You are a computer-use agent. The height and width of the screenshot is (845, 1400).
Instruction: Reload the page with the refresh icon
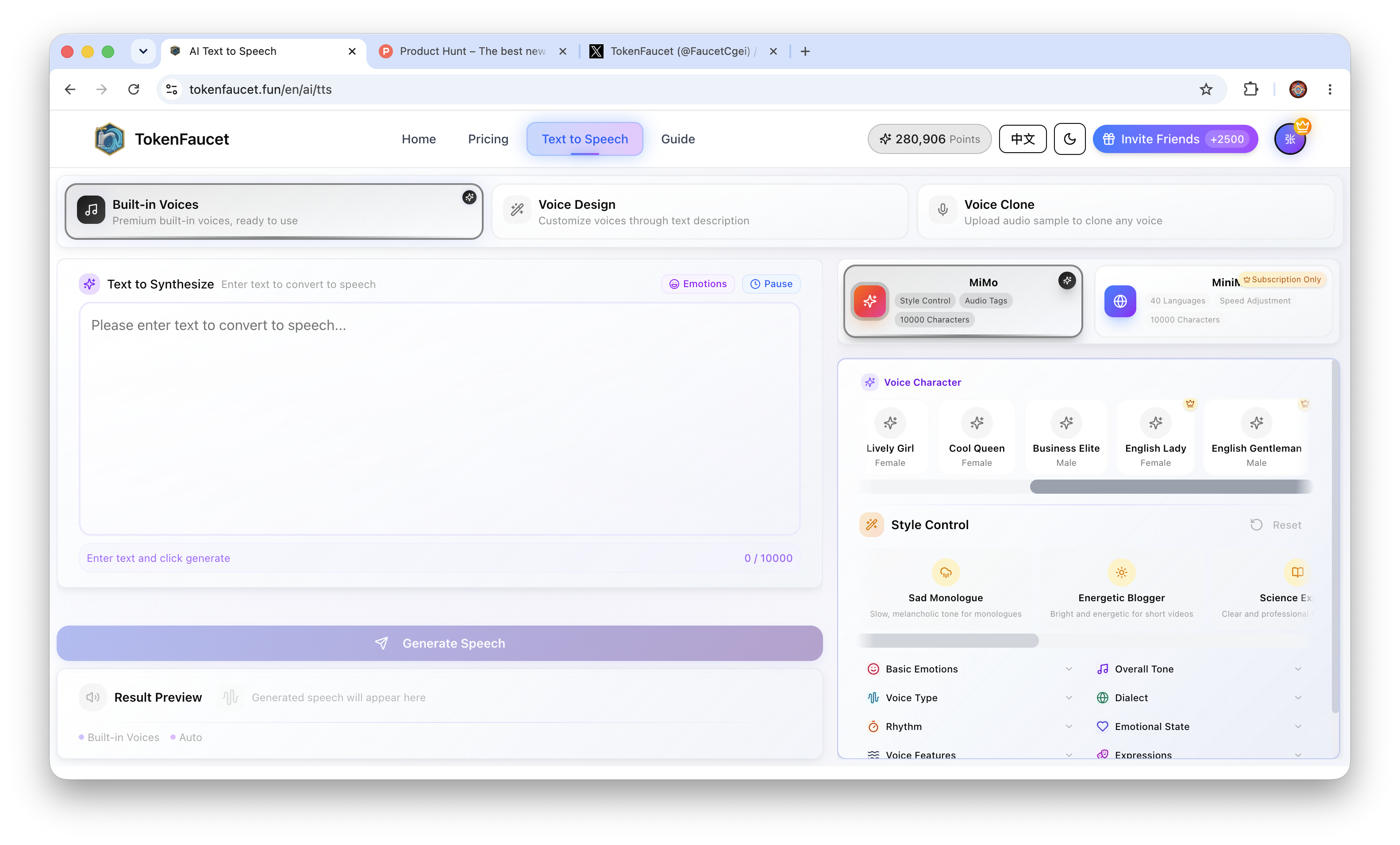134,89
